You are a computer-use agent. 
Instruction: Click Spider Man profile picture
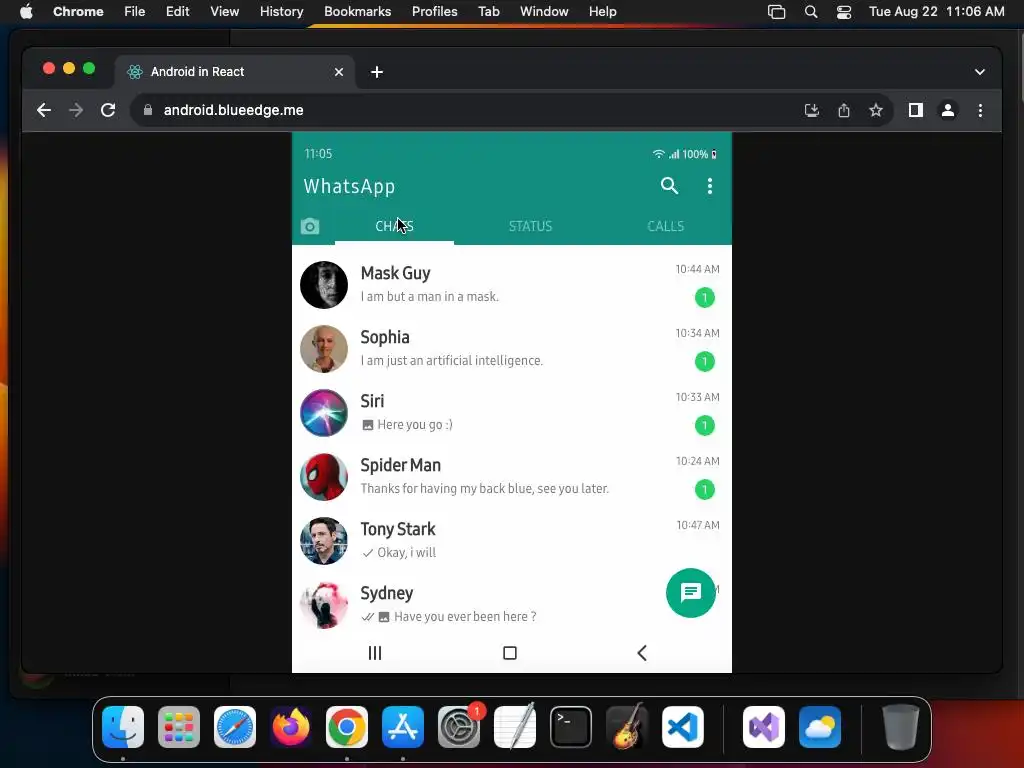point(324,477)
